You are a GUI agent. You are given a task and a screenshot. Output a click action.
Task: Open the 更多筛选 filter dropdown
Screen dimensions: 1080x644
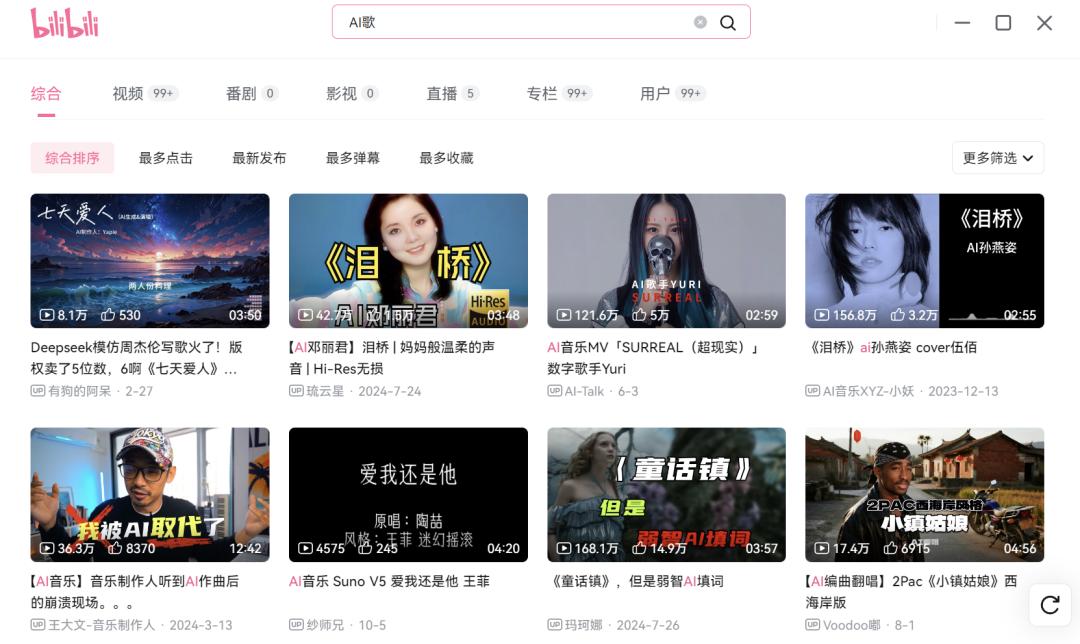click(998, 158)
